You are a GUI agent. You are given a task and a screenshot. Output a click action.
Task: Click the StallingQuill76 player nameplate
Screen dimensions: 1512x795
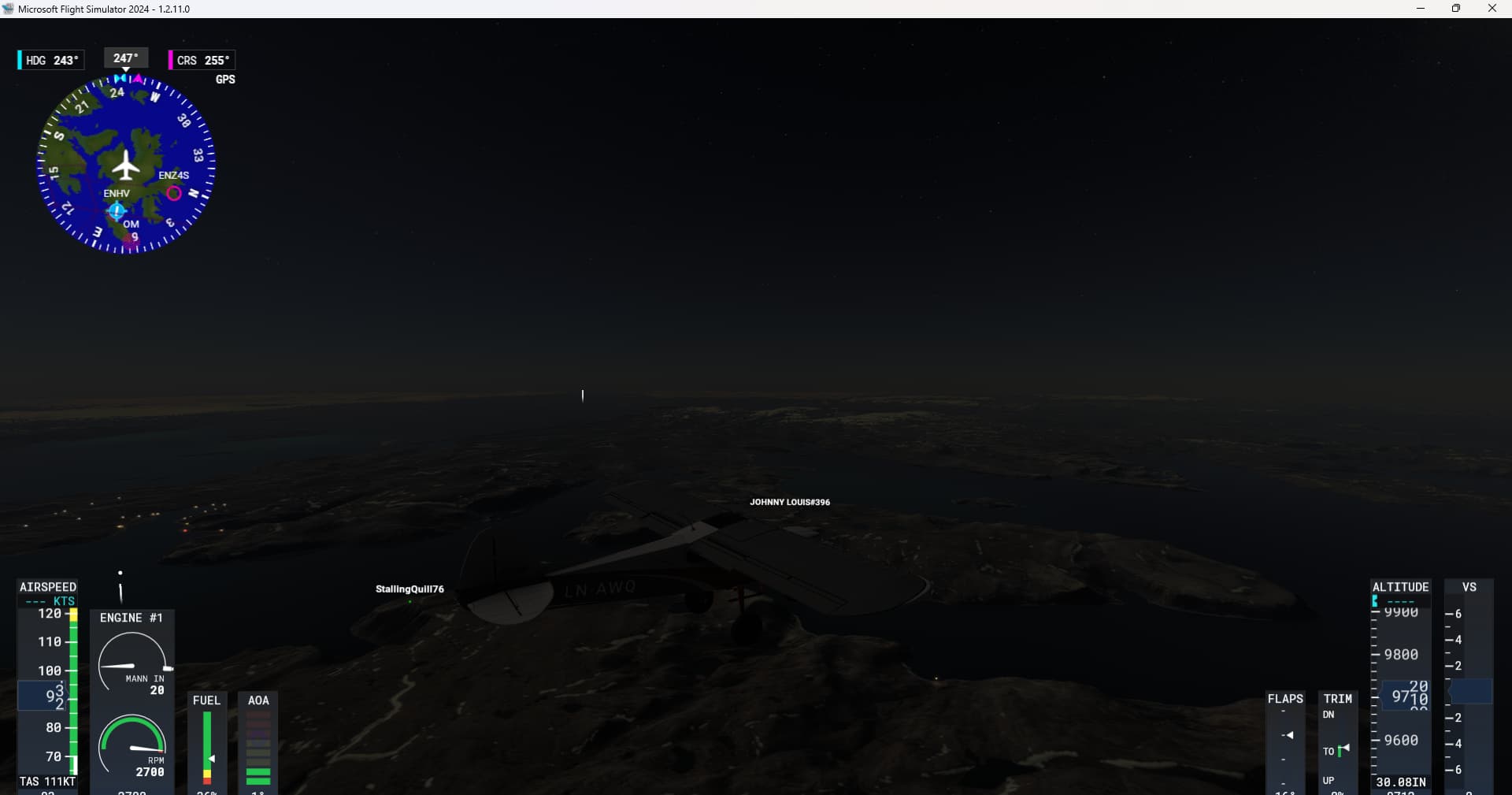point(409,589)
